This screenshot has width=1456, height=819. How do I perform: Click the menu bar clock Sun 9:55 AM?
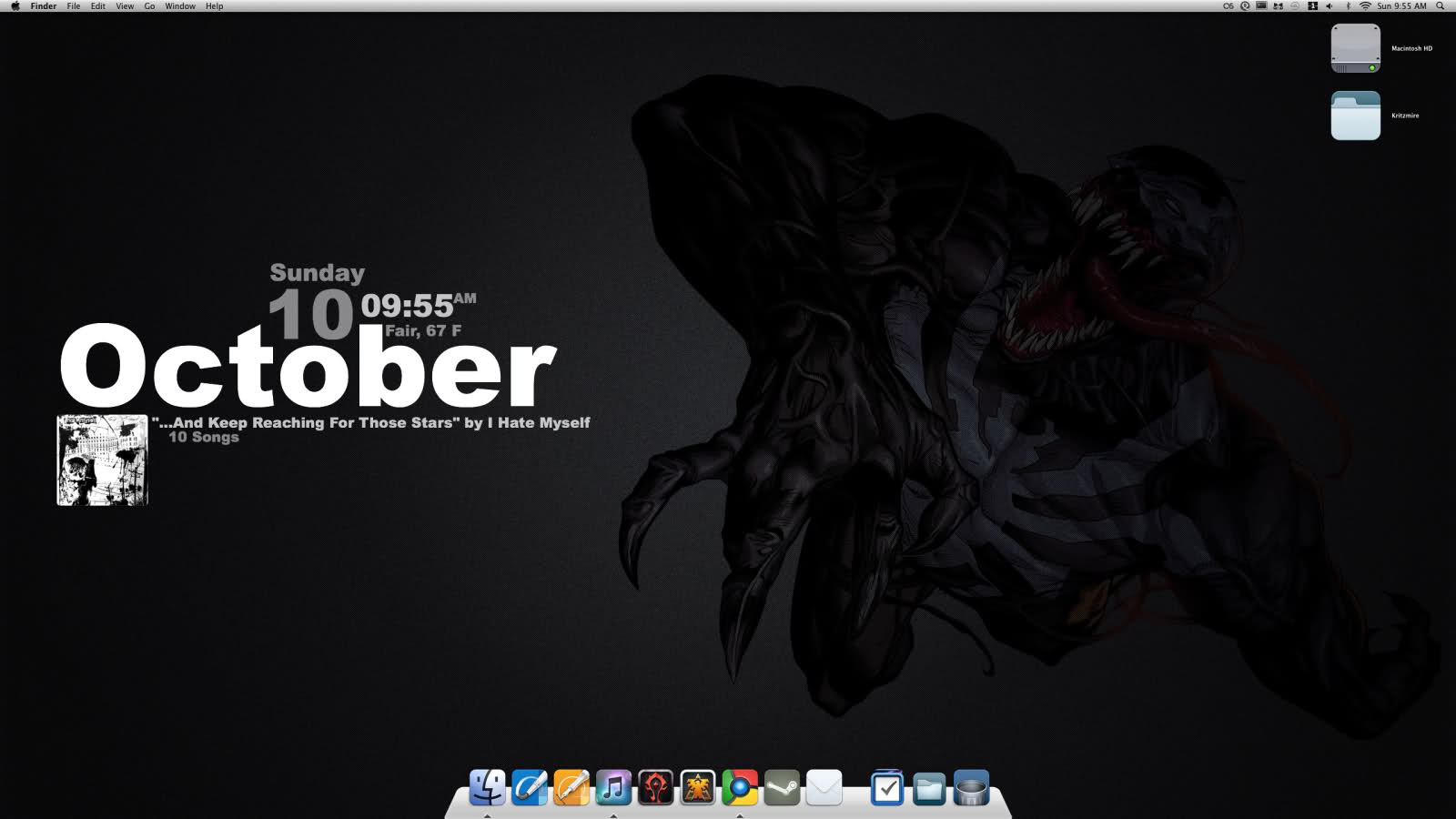pyautogui.click(x=1401, y=6)
